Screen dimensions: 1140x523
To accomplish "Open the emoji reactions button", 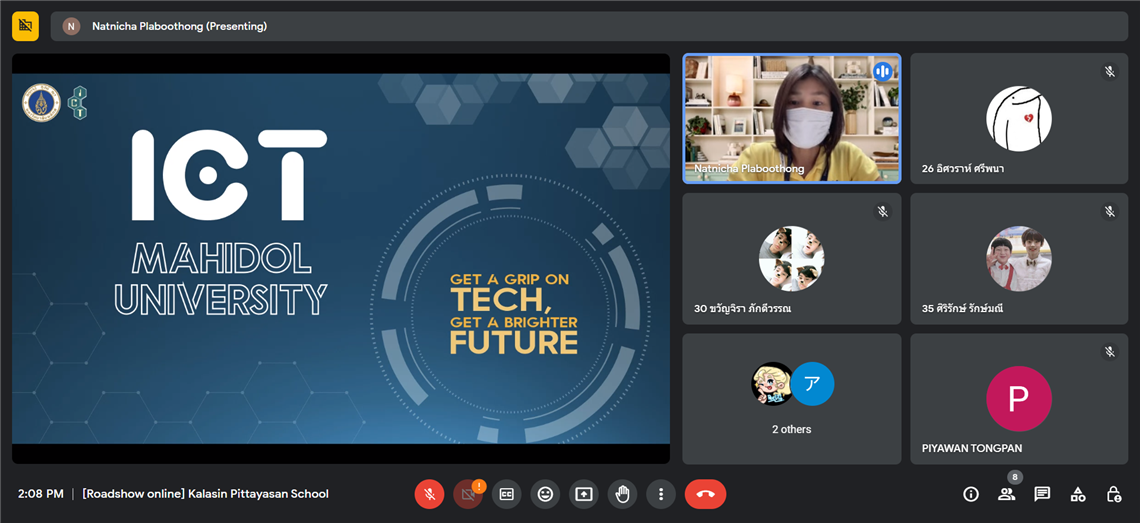I will click(545, 494).
